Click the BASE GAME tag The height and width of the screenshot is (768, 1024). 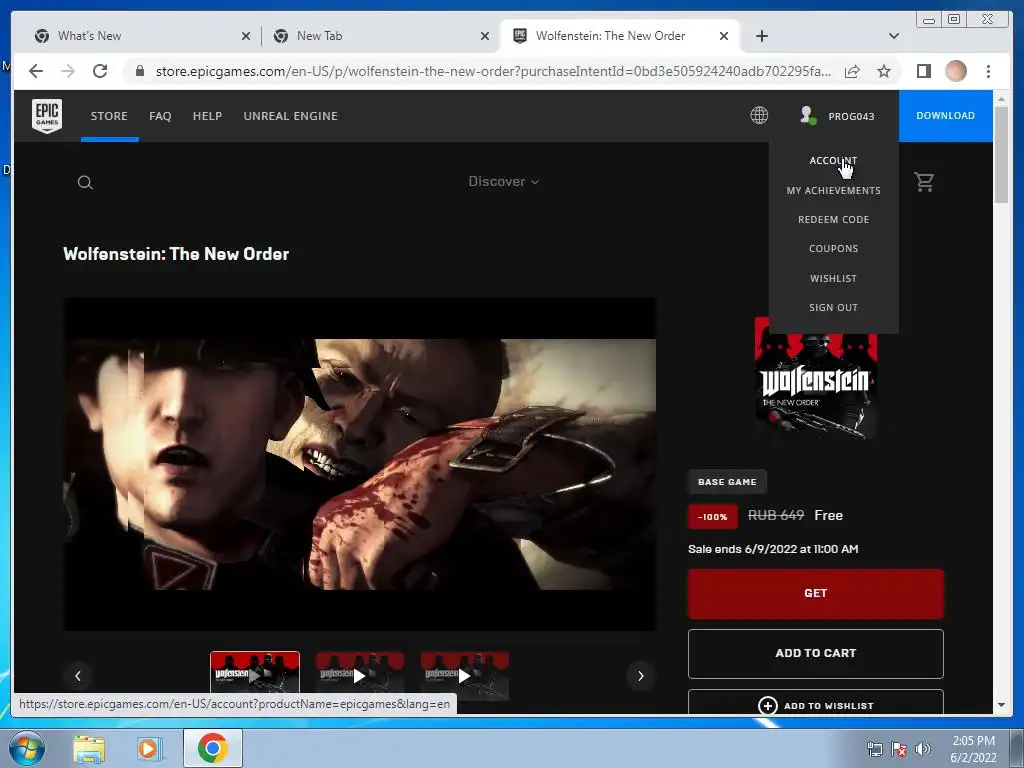point(727,482)
